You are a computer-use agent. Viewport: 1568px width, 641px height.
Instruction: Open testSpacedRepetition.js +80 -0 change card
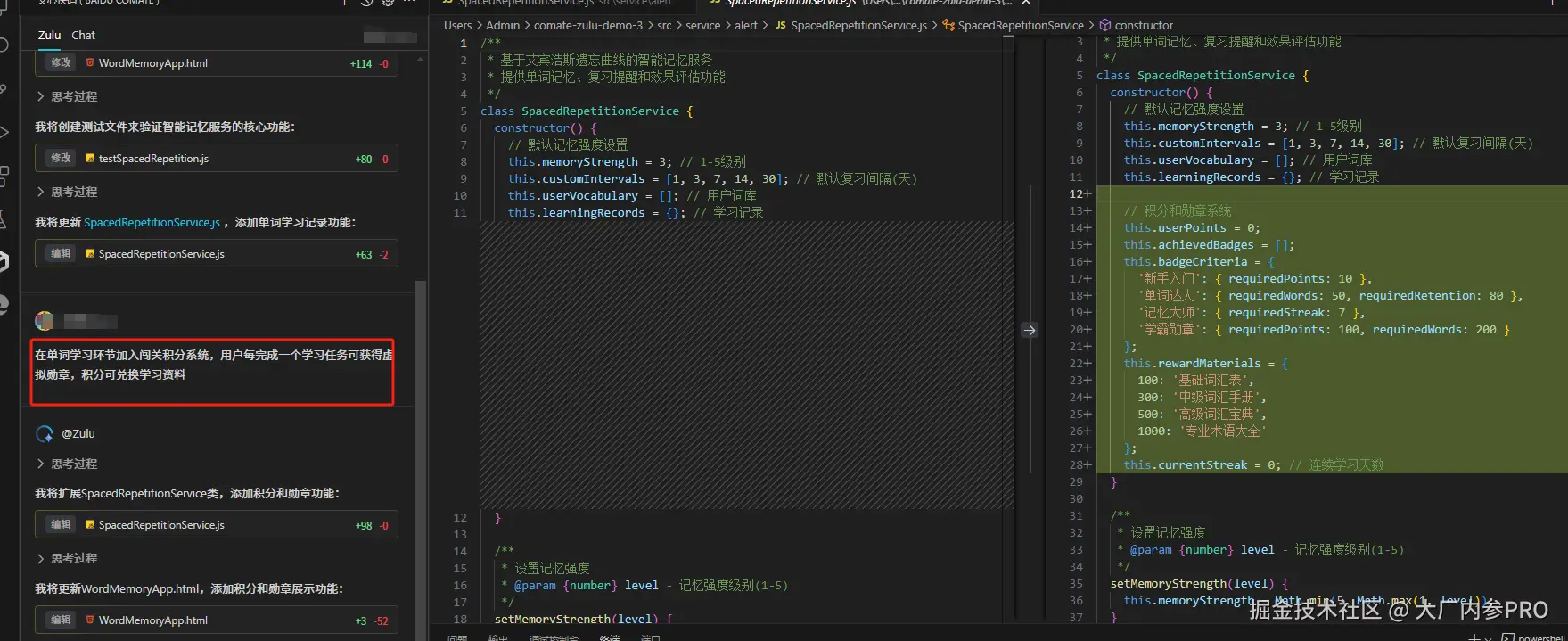coord(217,159)
